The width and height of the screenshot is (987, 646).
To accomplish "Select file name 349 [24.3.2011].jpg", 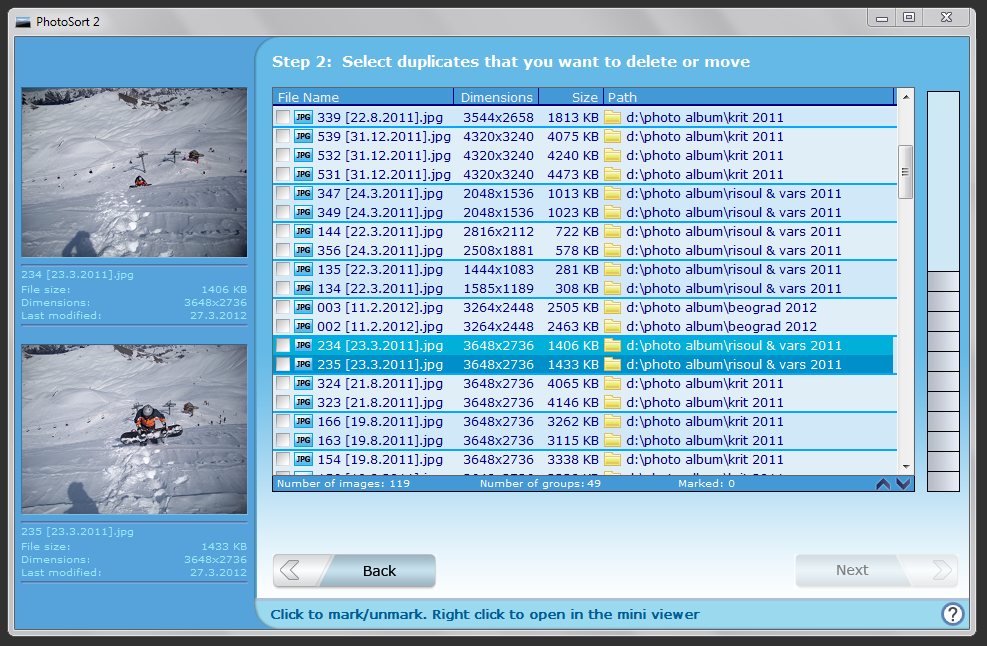I will (x=380, y=212).
